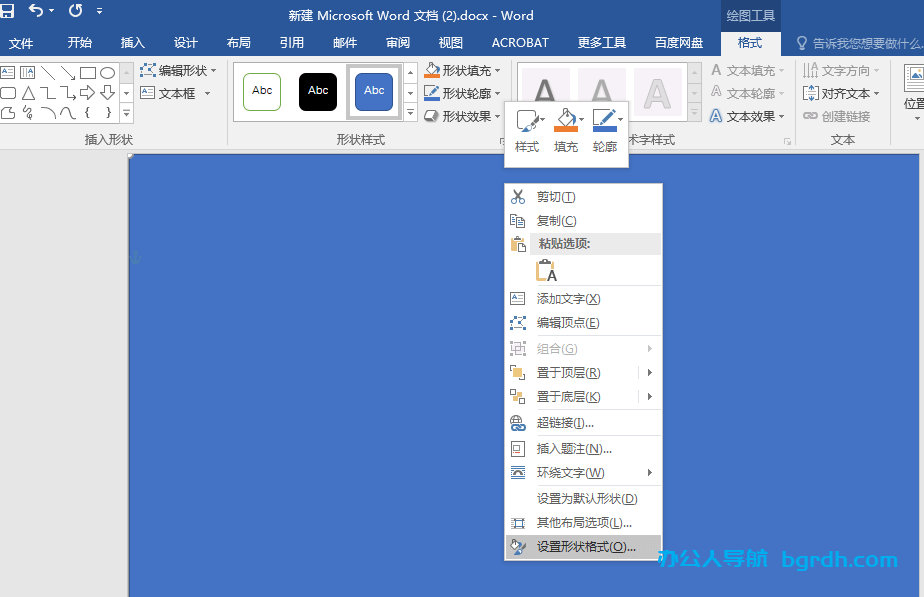Open Customize Quick Access Toolbar dropdown
924x597 pixels.
click(x=99, y=11)
